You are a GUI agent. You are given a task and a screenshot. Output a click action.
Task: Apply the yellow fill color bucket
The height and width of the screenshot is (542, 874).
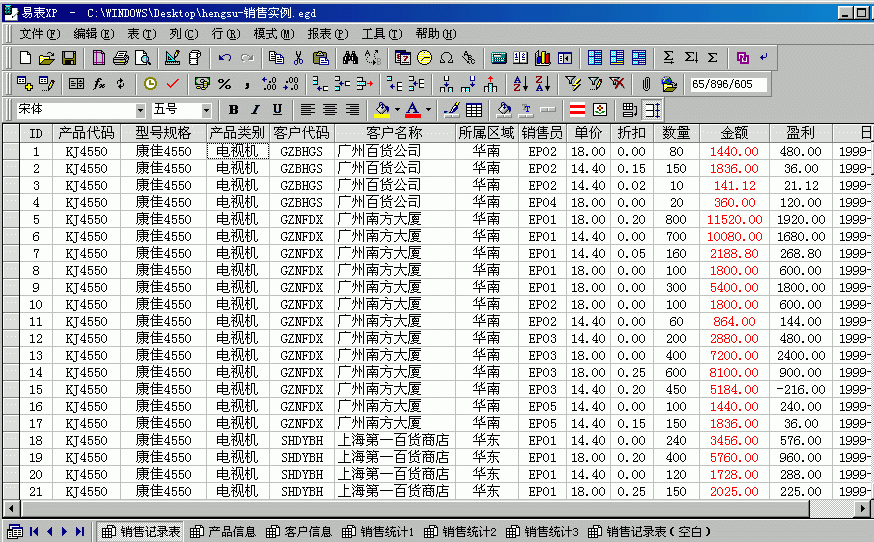pyautogui.click(x=382, y=110)
